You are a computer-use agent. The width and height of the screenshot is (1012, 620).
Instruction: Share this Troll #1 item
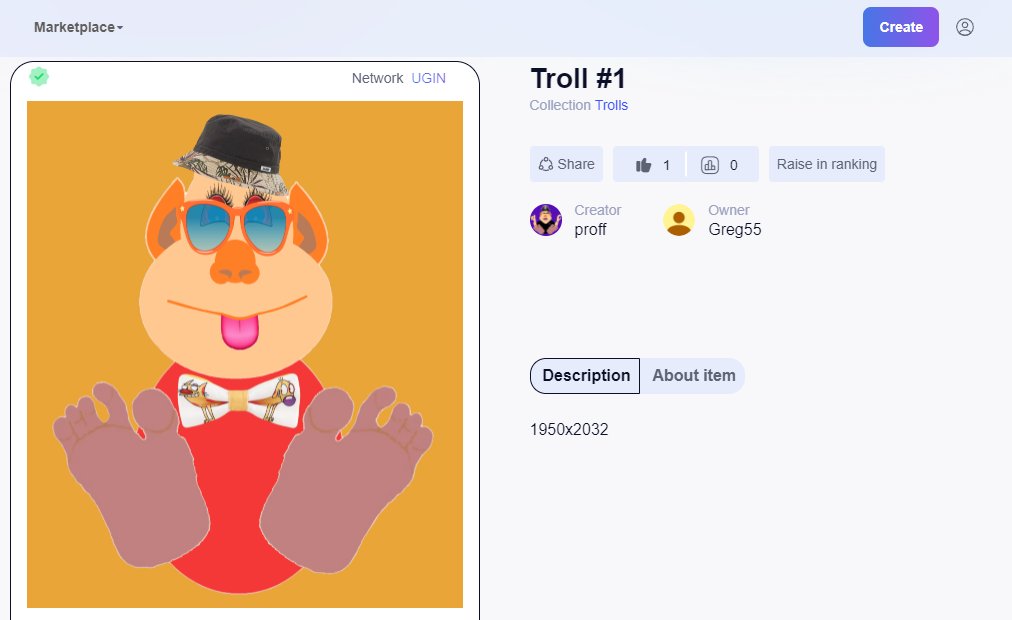[x=566, y=164]
